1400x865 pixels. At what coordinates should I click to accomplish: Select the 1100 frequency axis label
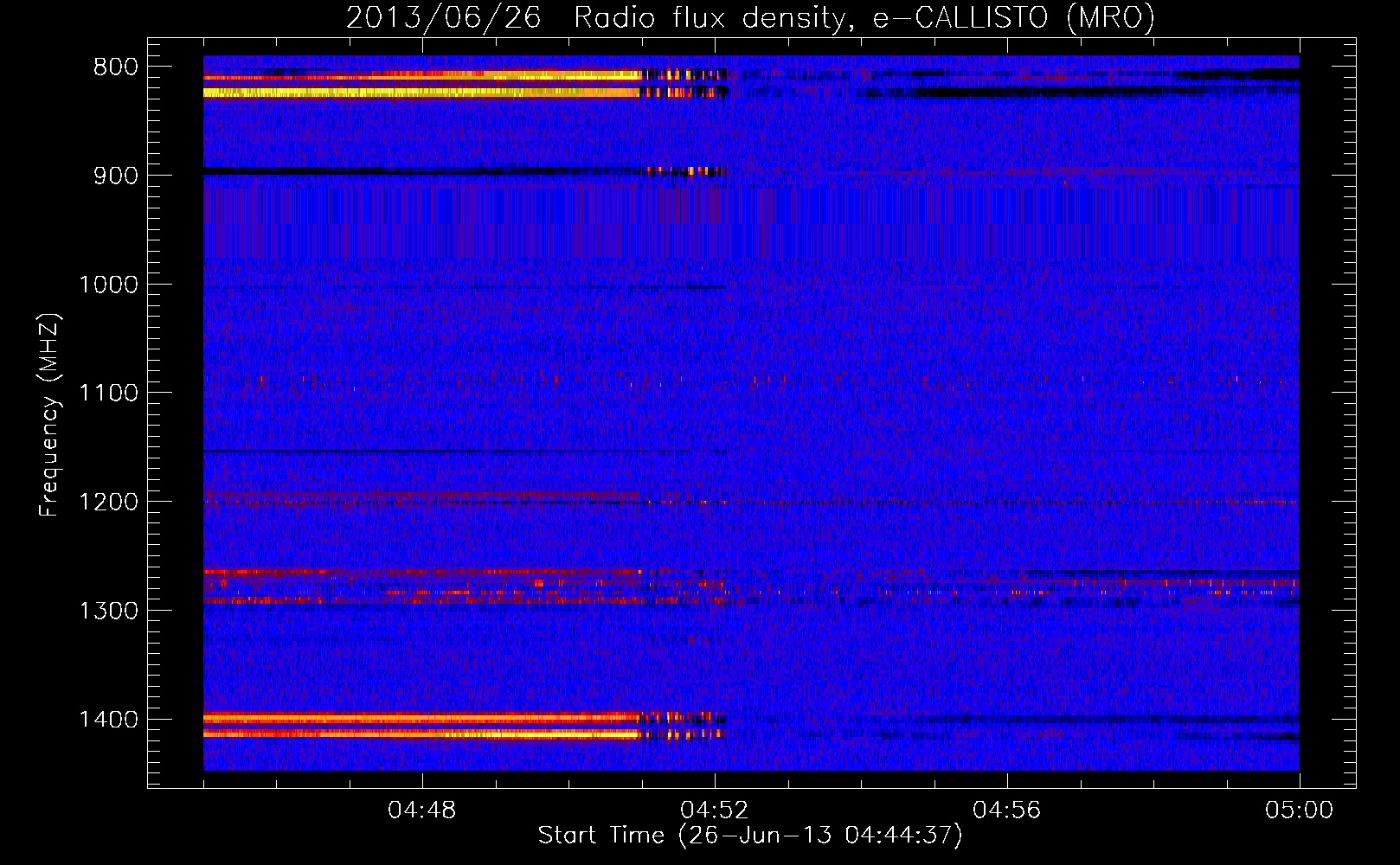(109, 394)
